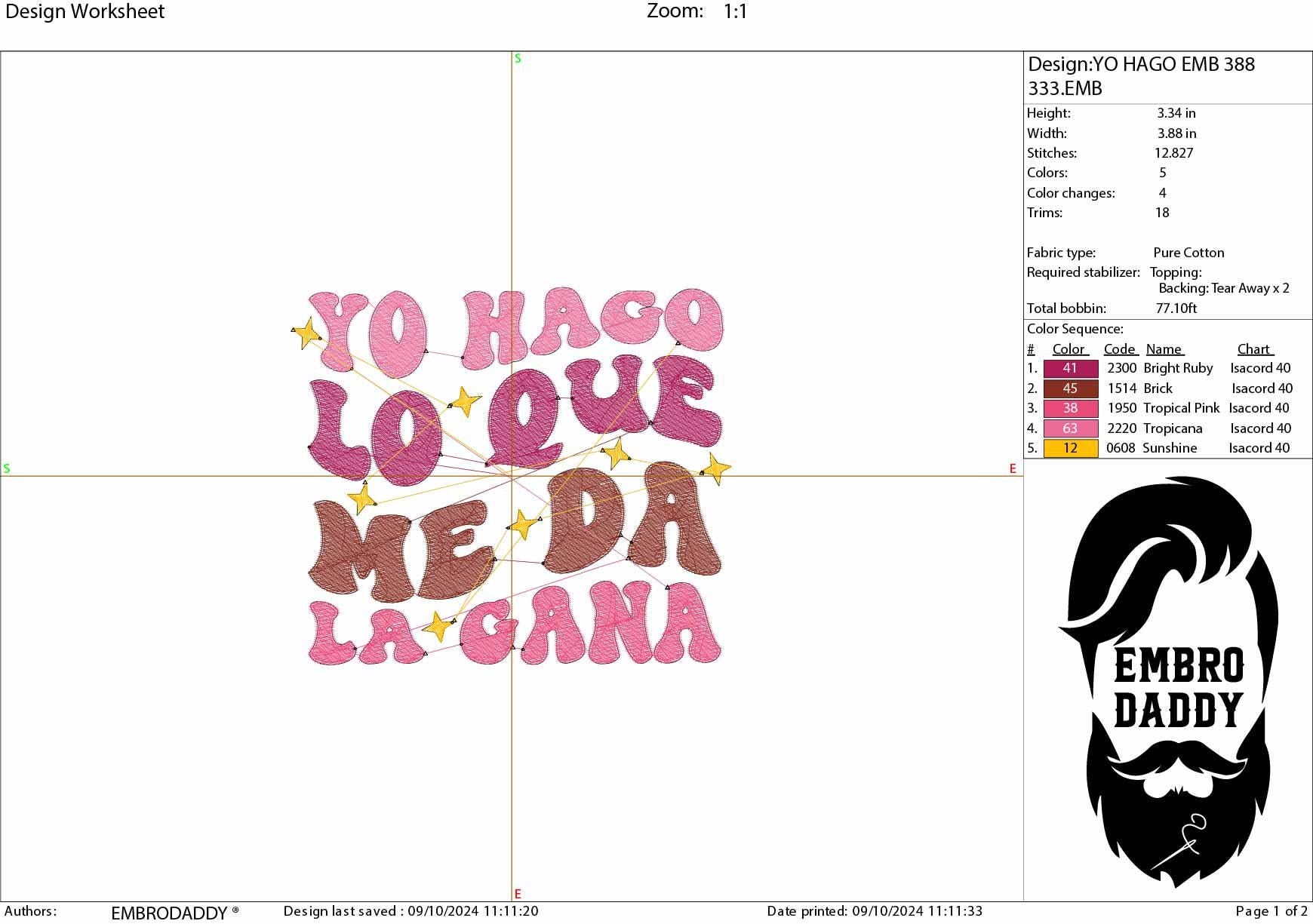Click 'Isacord 40' in the Sunshine row

click(x=1259, y=448)
